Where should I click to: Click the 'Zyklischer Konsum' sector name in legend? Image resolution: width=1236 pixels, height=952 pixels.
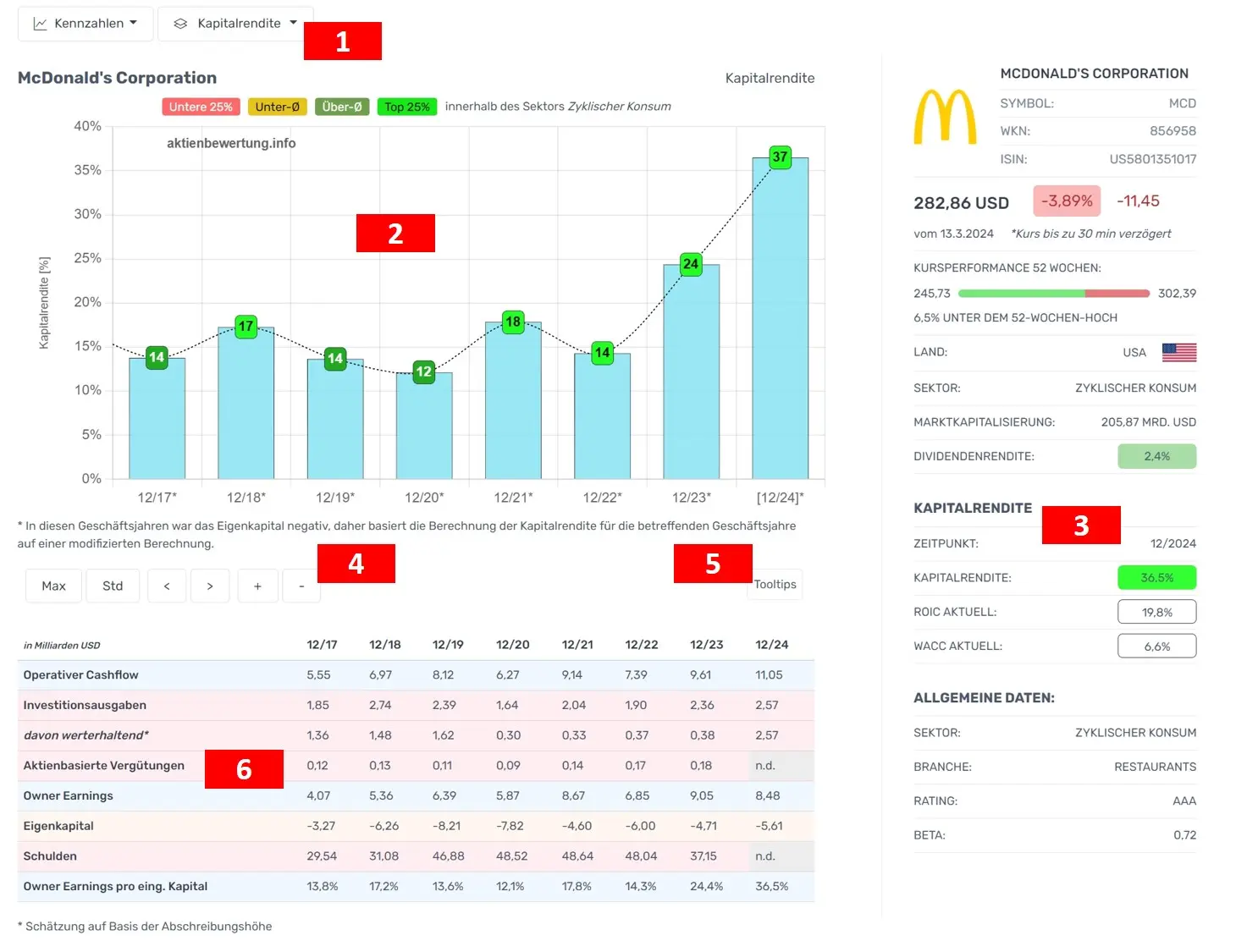point(619,107)
